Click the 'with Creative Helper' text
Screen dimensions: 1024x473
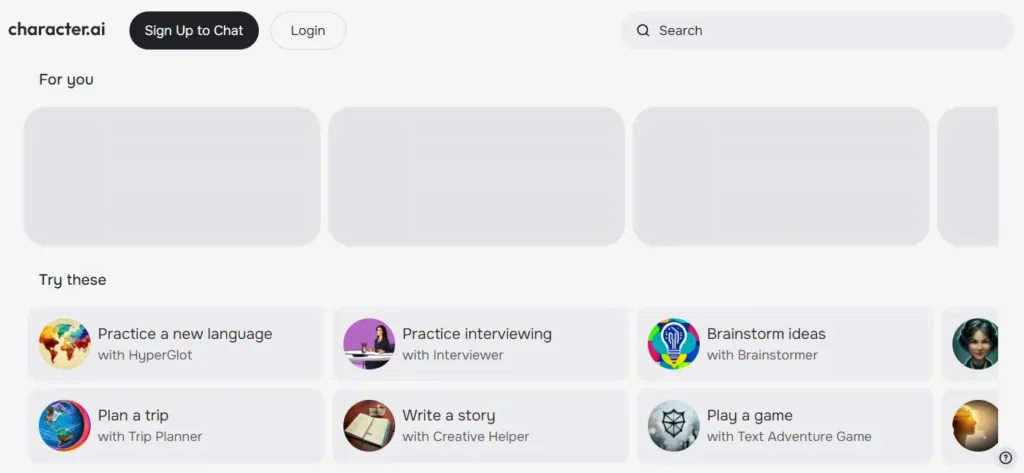click(466, 436)
